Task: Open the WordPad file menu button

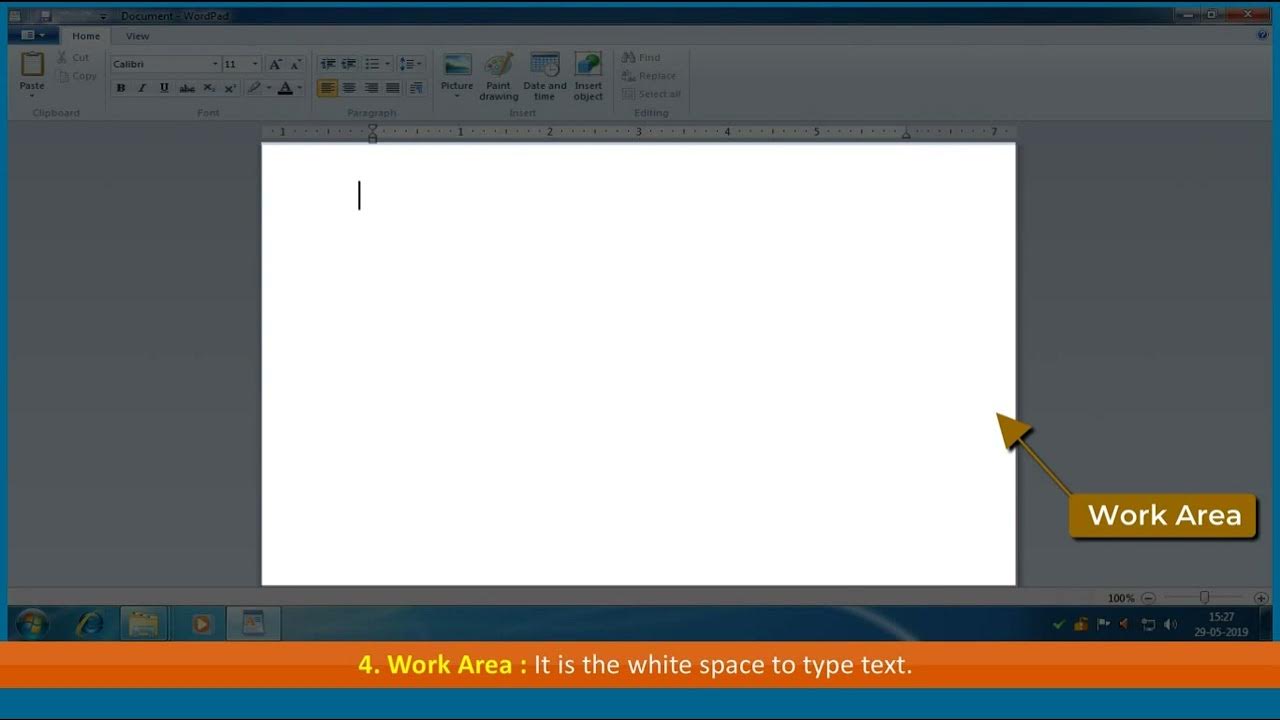Action: tap(33, 36)
